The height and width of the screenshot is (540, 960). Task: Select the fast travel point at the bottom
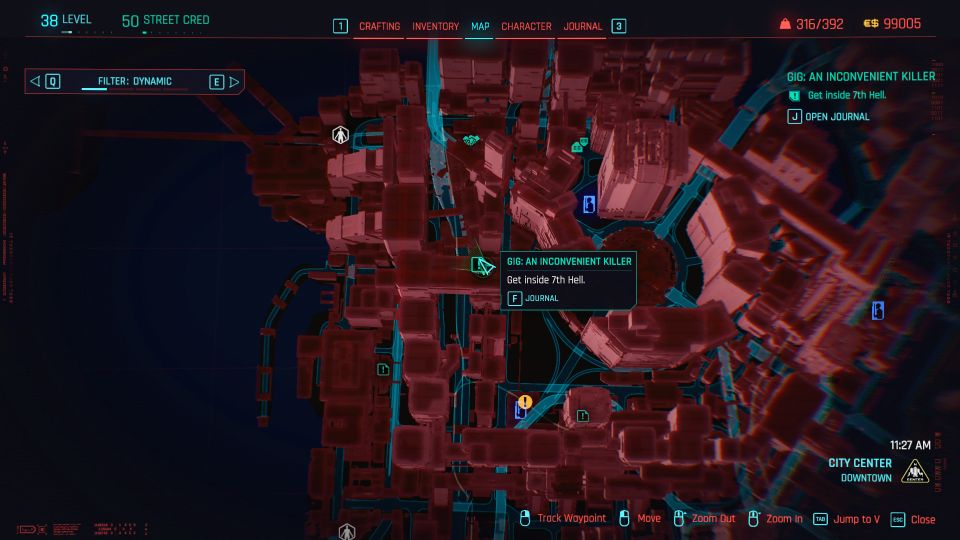347,531
